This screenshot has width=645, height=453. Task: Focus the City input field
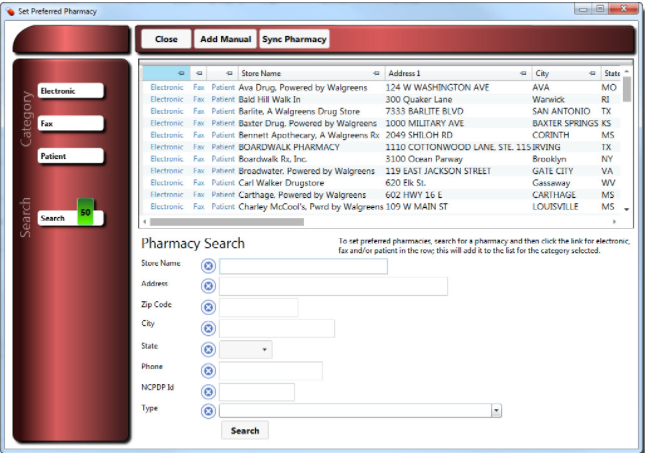(277, 328)
